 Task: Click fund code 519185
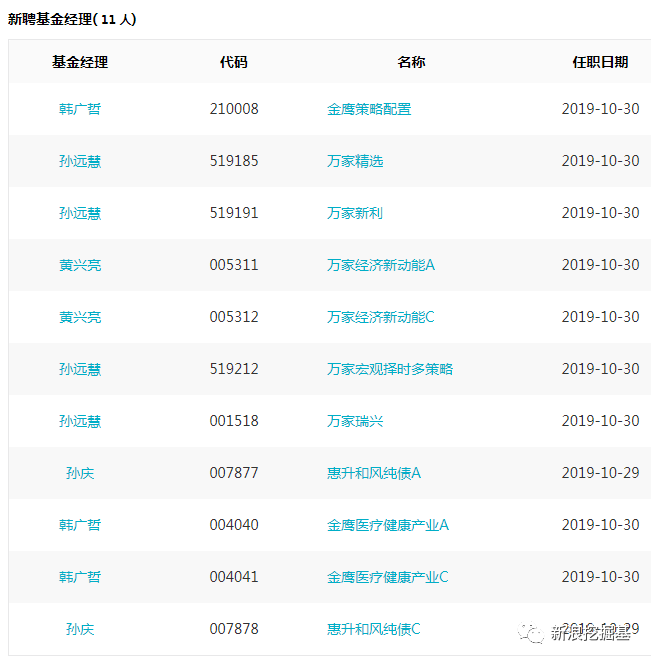(234, 161)
